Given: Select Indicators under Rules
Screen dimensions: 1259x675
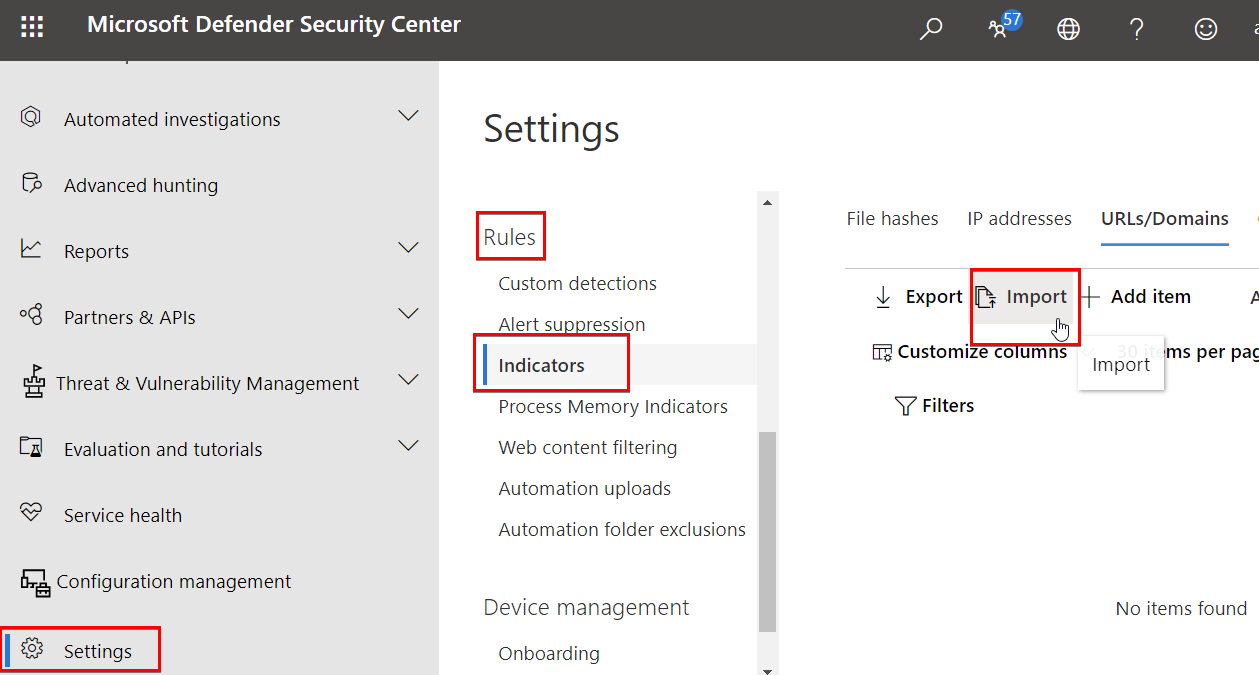Looking at the screenshot, I should coord(541,365).
